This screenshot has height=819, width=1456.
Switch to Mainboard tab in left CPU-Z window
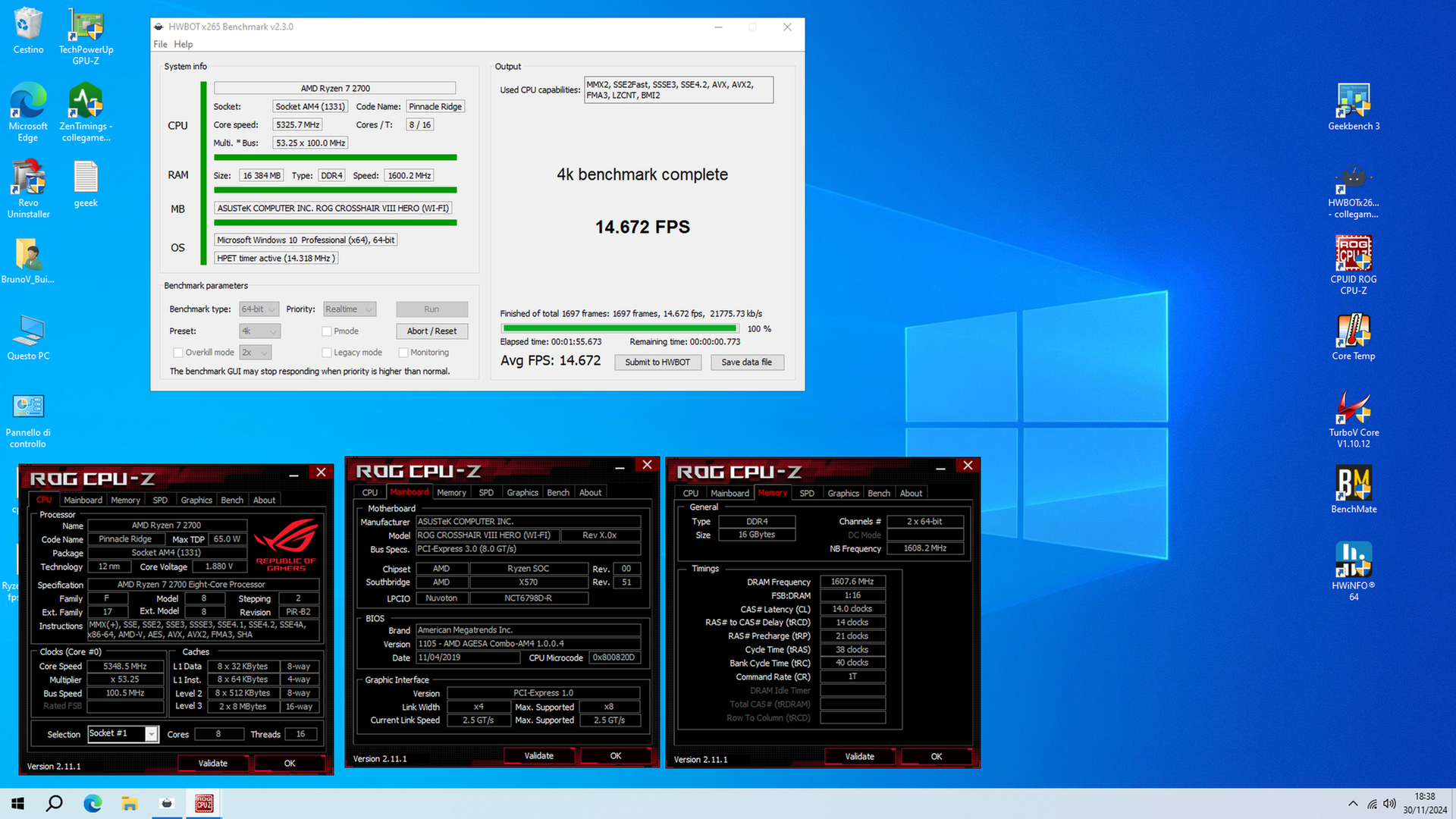[83, 500]
